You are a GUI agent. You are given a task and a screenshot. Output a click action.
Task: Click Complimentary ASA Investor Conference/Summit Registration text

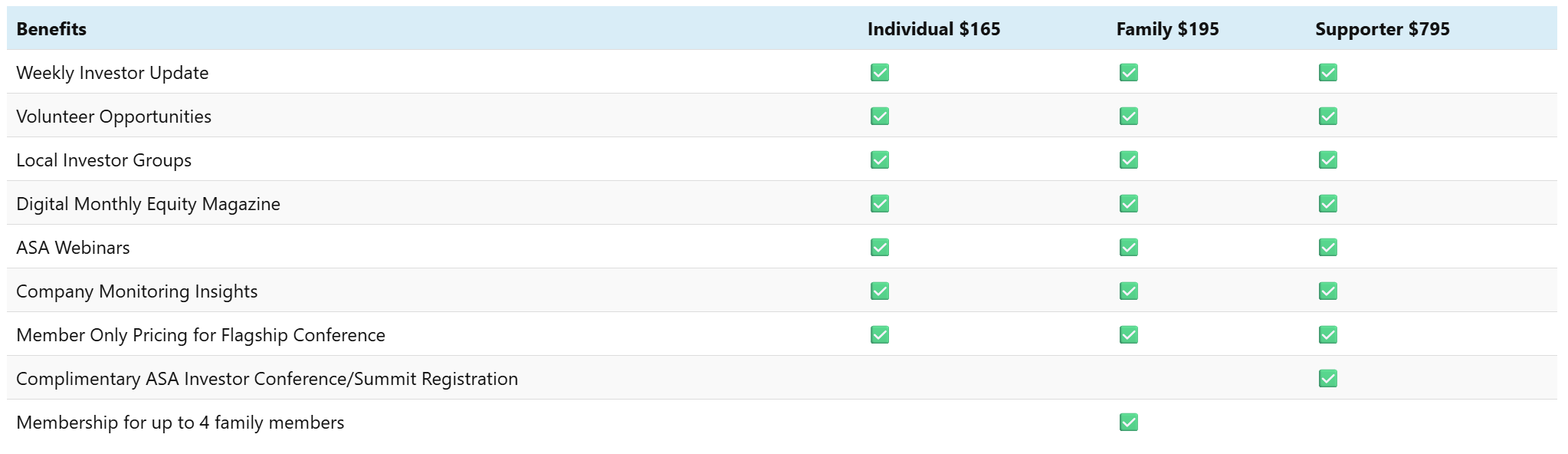click(x=267, y=379)
